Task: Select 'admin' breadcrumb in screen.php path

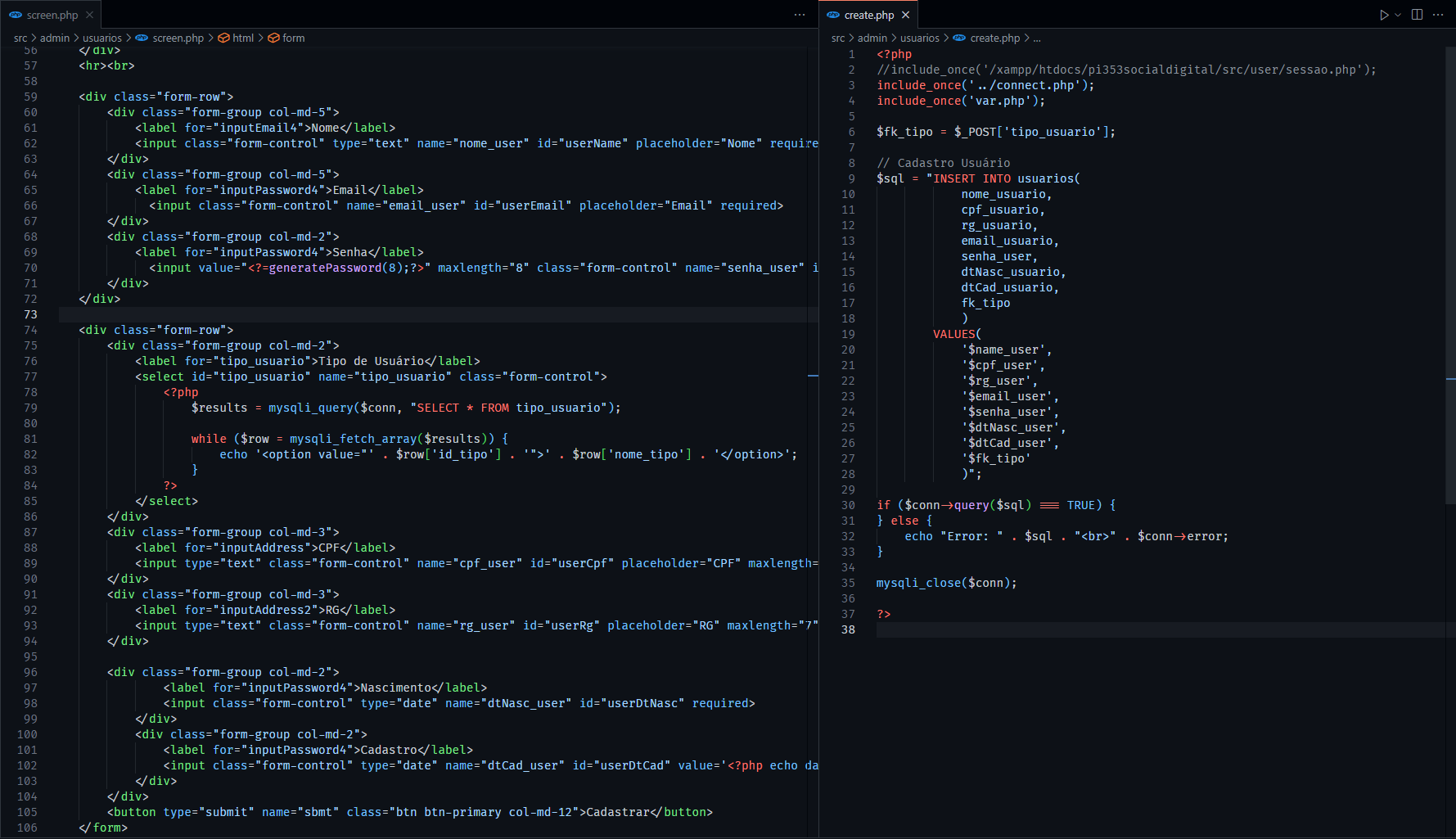Action: click(55, 38)
